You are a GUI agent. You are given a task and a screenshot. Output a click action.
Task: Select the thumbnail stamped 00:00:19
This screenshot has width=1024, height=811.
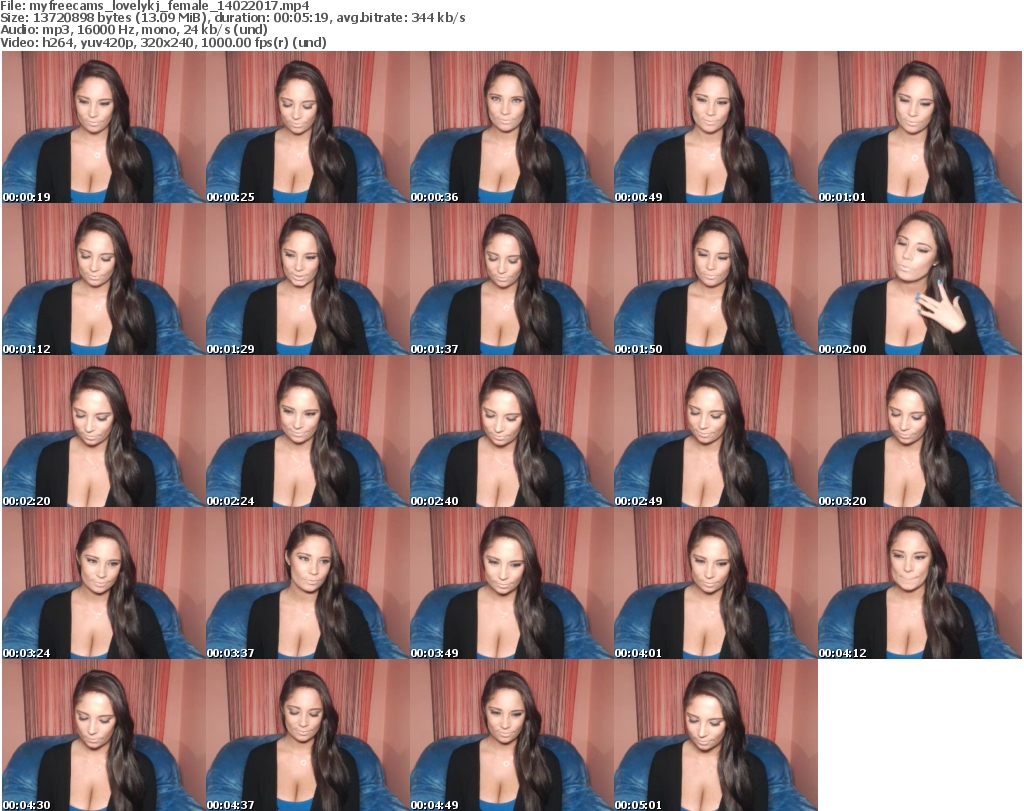[104, 127]
